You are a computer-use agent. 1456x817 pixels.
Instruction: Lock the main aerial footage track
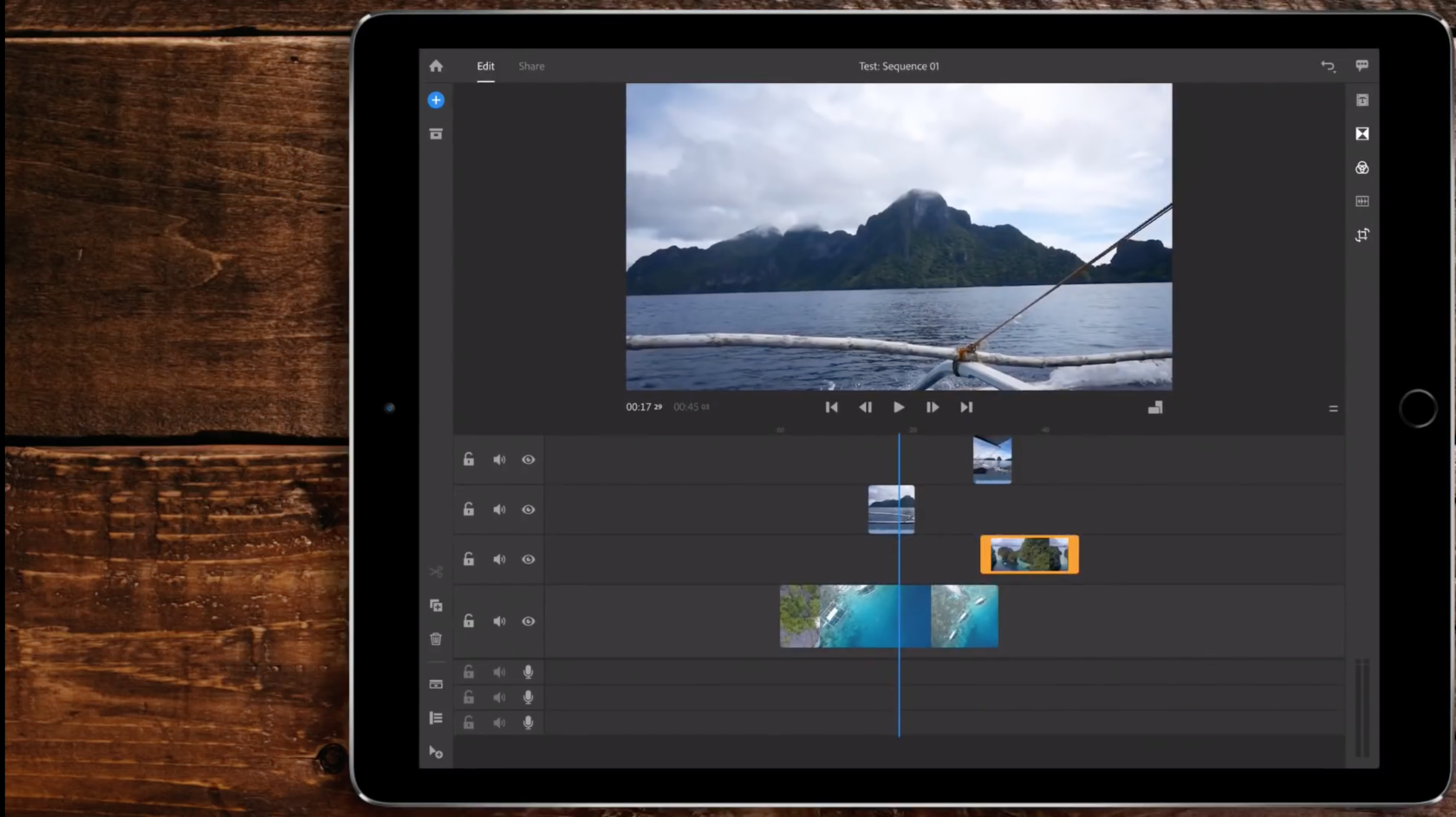click(469, 621)
